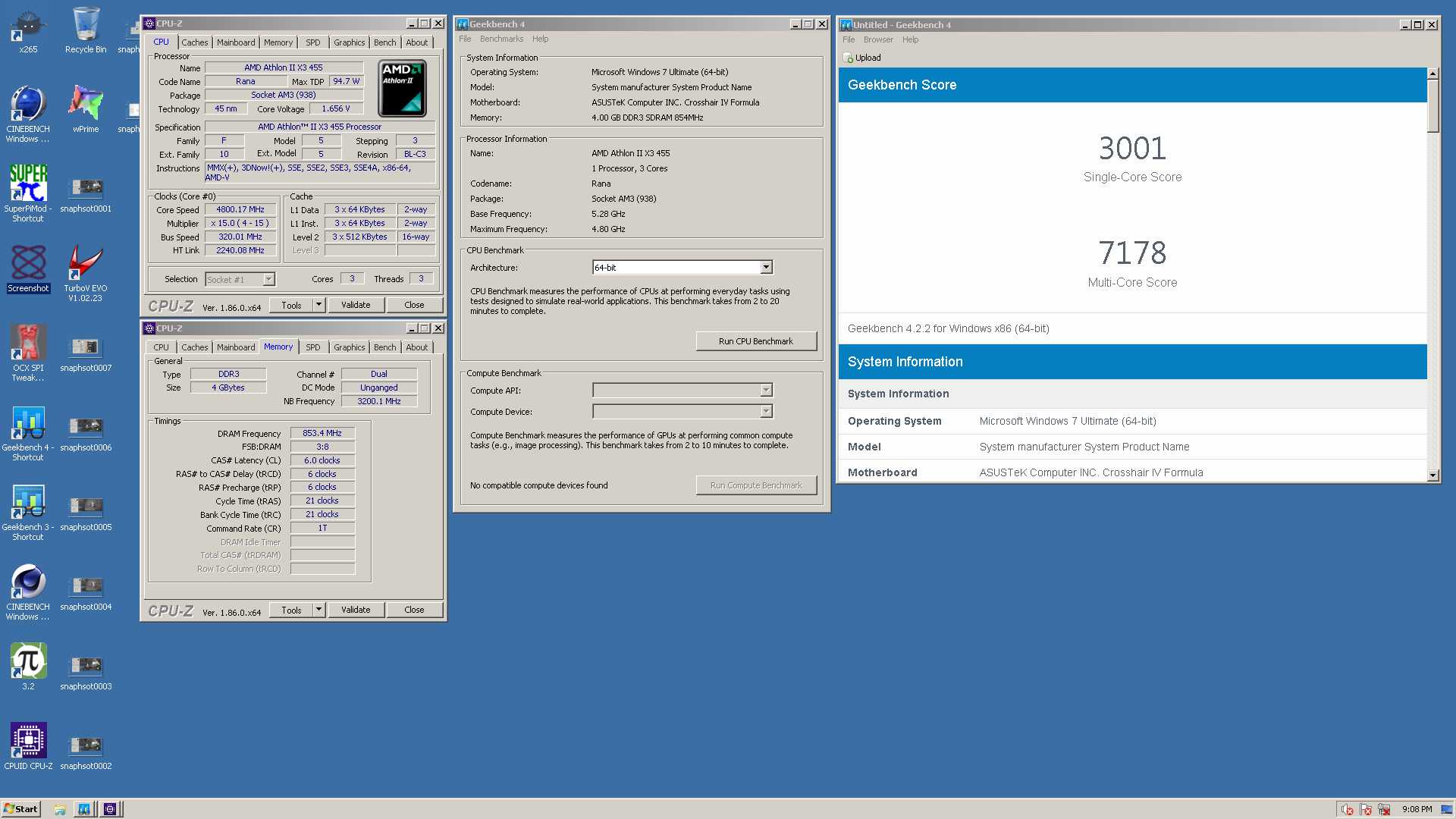Click the Core Voltage 1.656 V value
Screen dimensions: 1456x819
click(x=336, y=108)
